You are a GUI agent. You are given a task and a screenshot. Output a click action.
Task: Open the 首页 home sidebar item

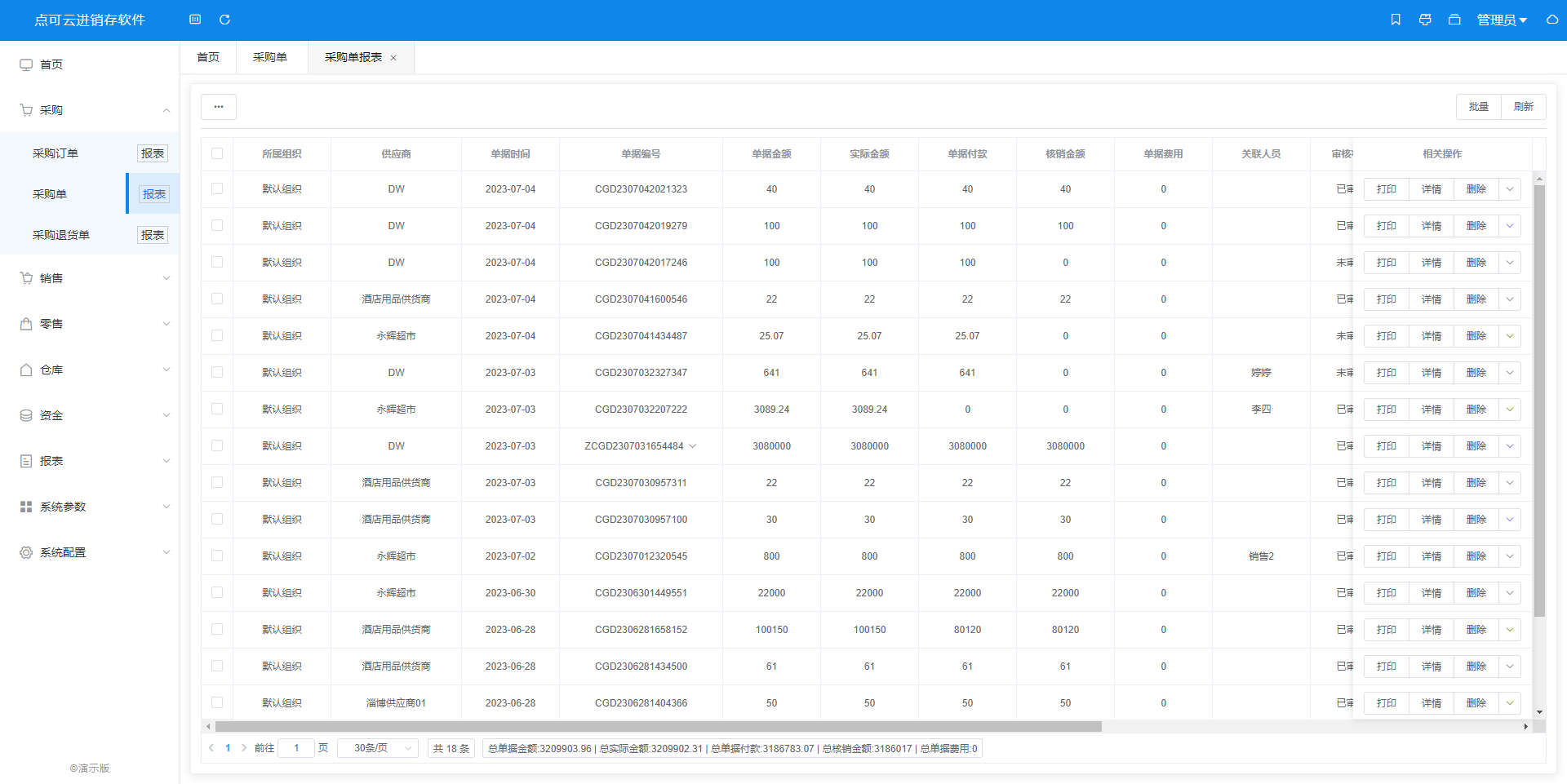click(90, 64)
